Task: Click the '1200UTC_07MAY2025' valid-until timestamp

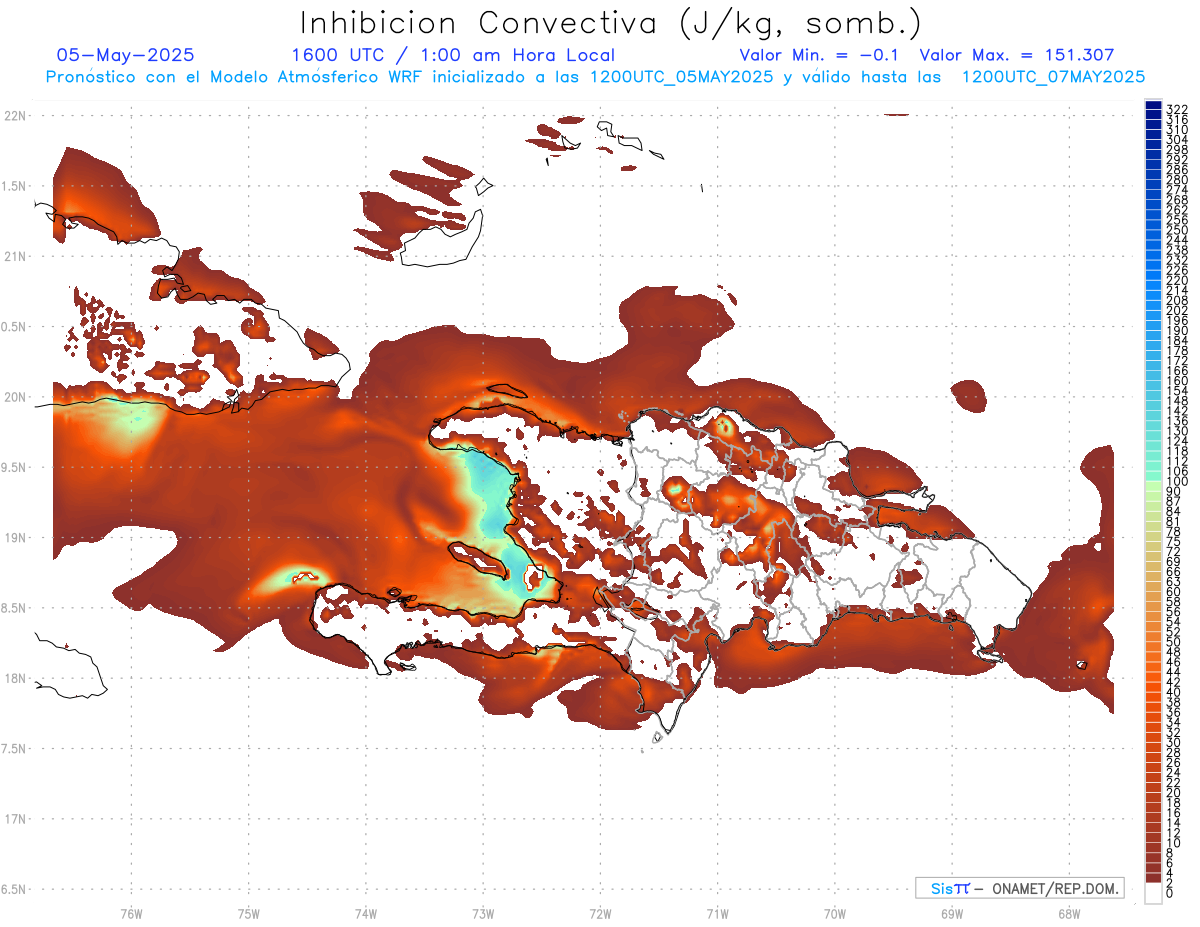Action: 1053,76
